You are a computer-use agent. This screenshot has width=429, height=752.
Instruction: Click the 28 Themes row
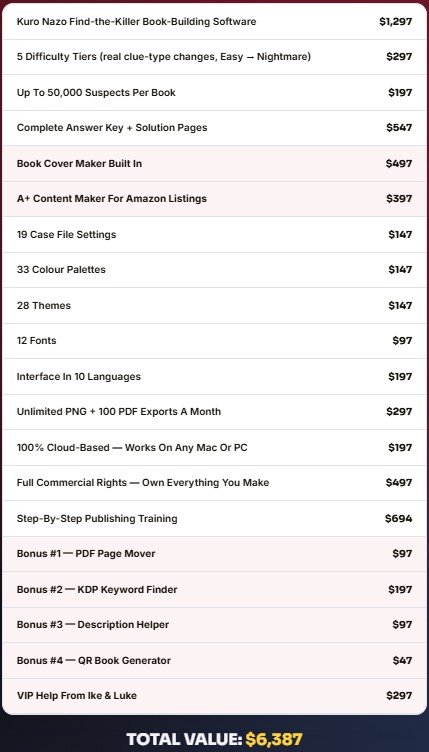(214, 306)
